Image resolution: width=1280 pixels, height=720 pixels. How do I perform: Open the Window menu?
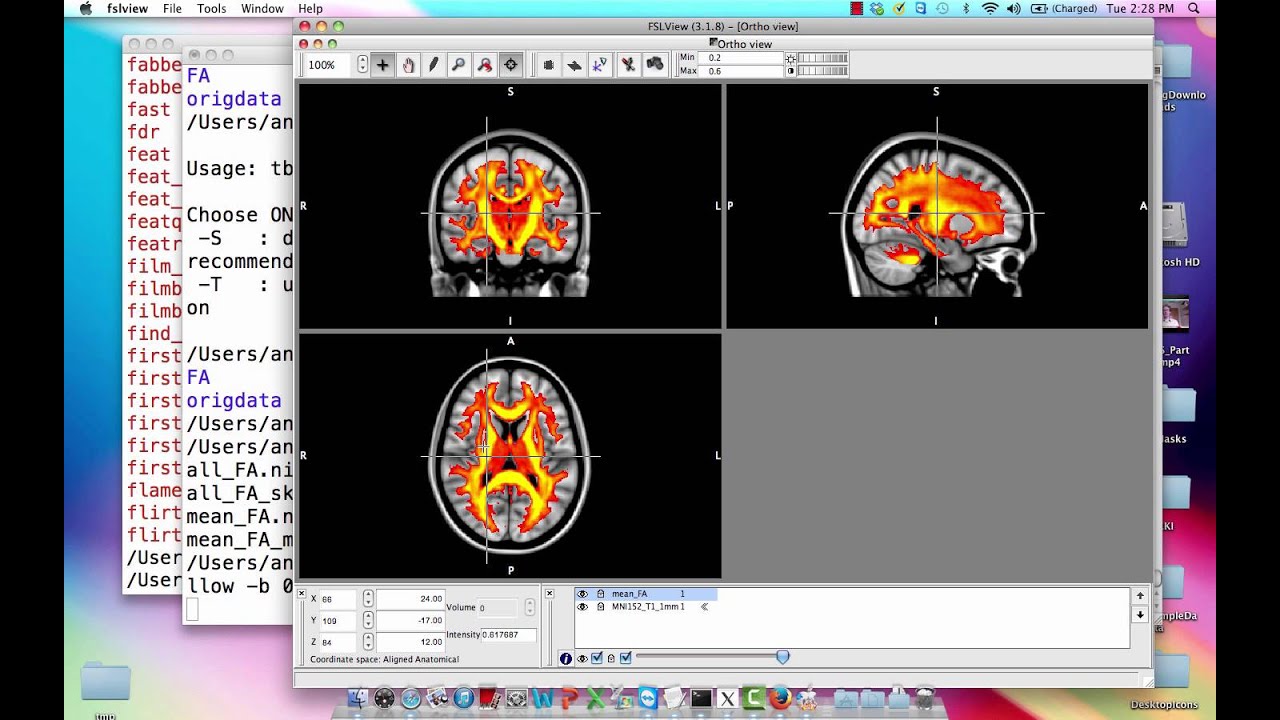point(262,8)
